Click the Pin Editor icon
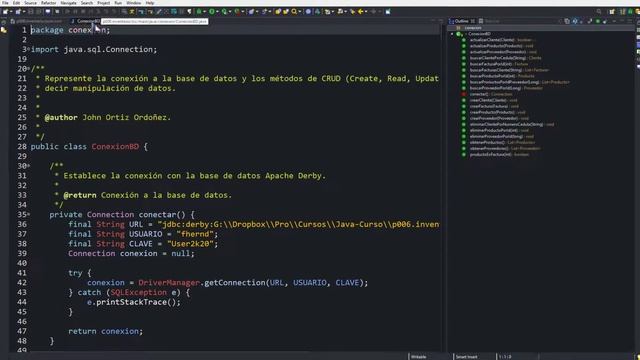The height and width of the screenshot is (360, 640). (388, 12)
